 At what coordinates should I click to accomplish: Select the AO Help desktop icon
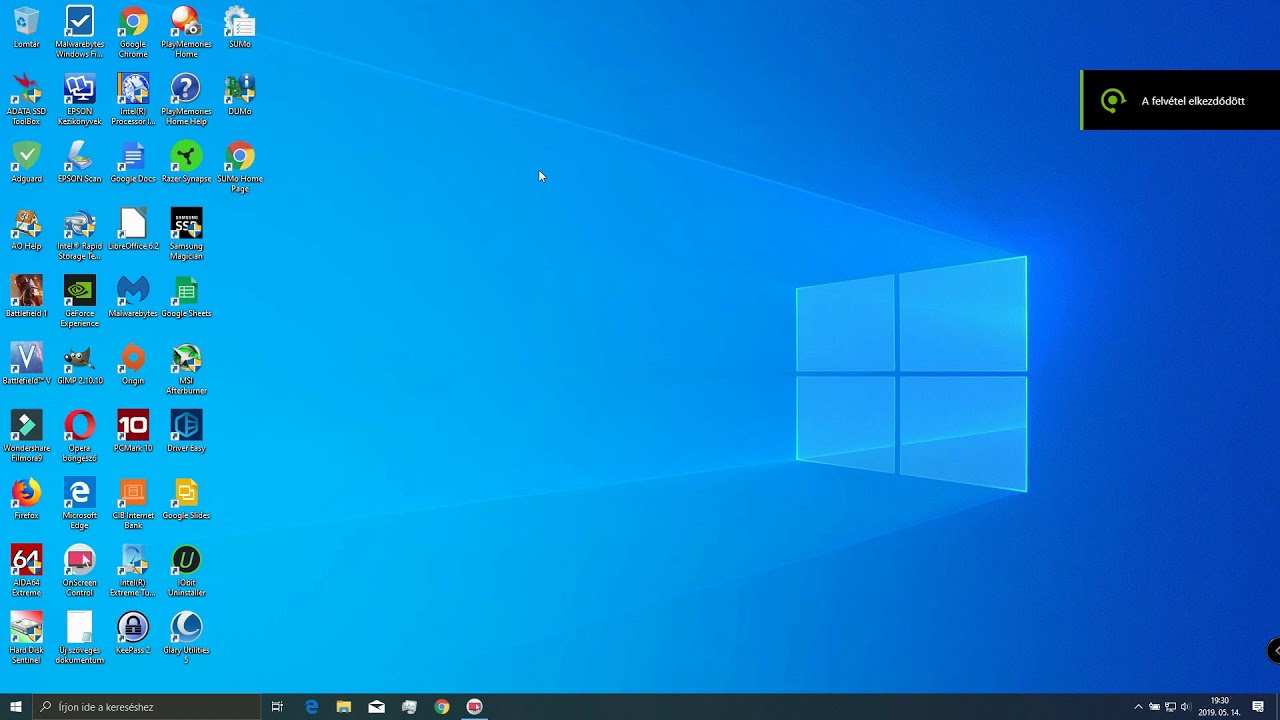[26, 229]
